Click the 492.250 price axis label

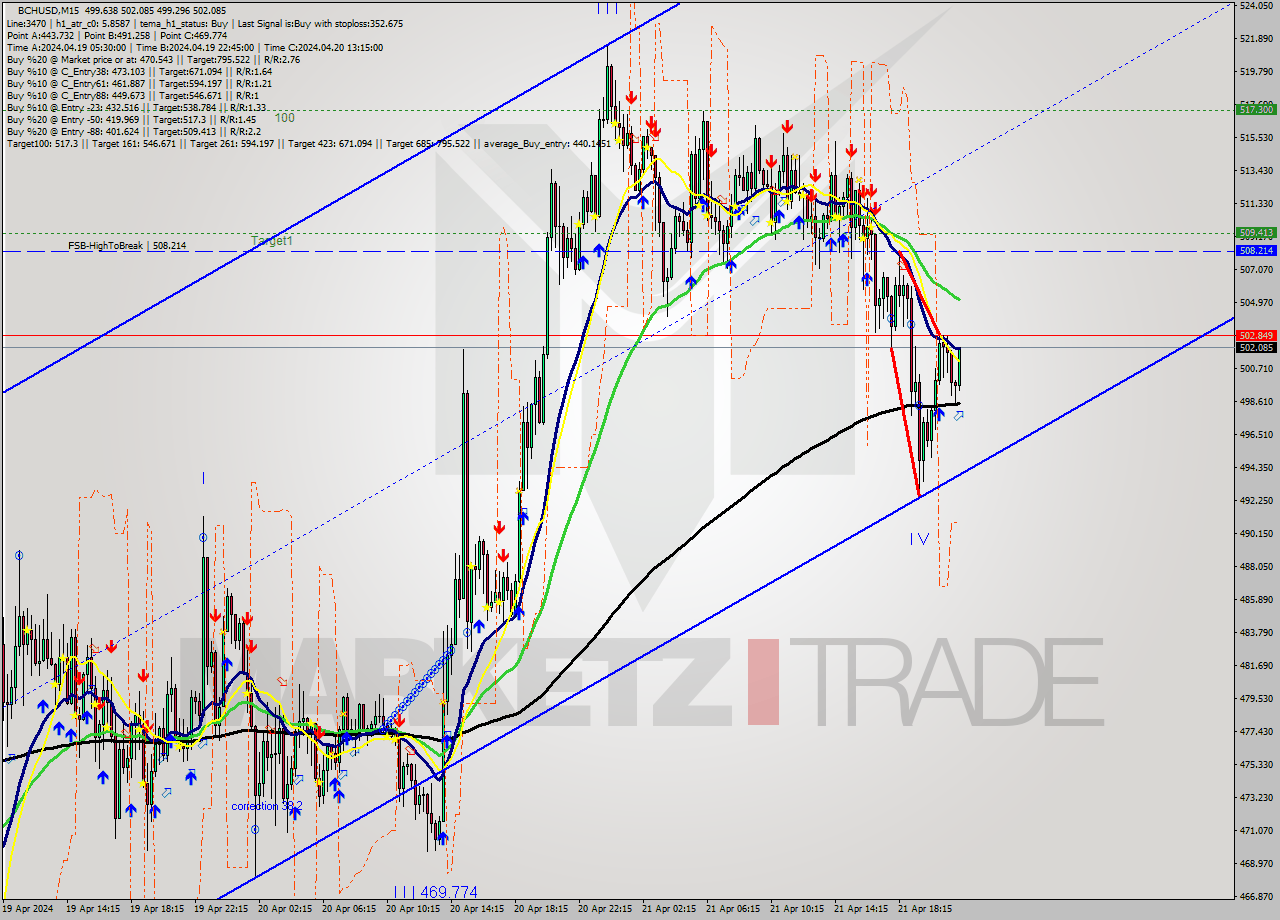(x=1256, y=501)
